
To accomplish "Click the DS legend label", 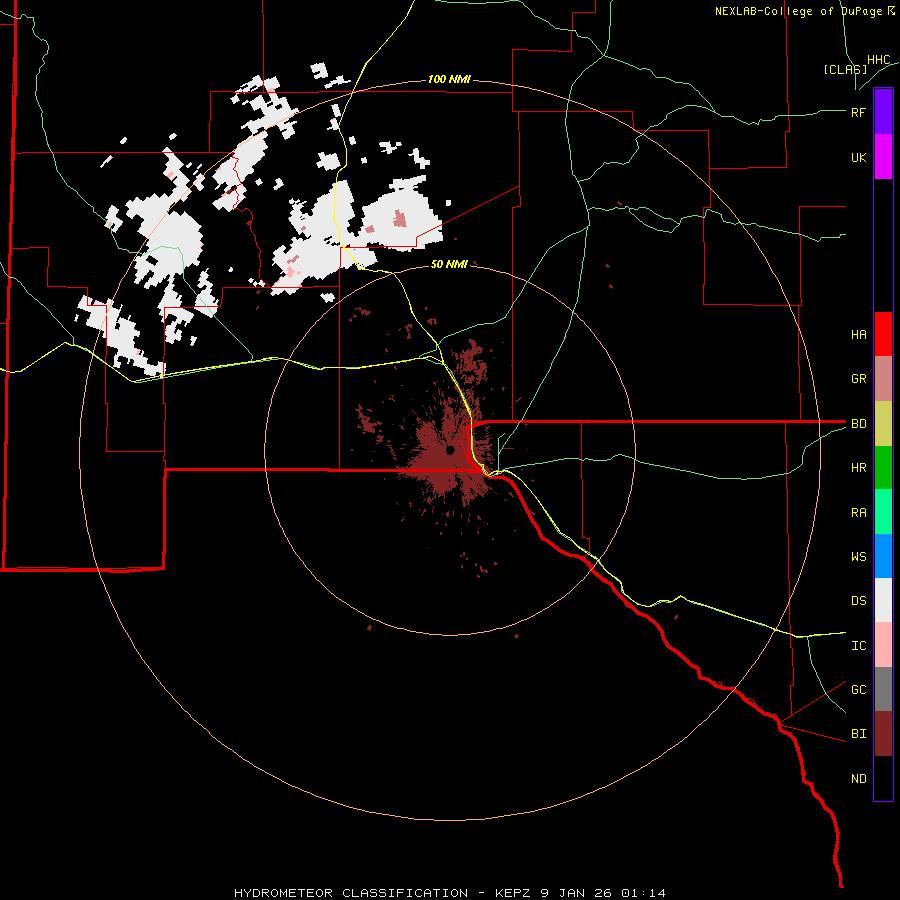I will coord(858,601).
